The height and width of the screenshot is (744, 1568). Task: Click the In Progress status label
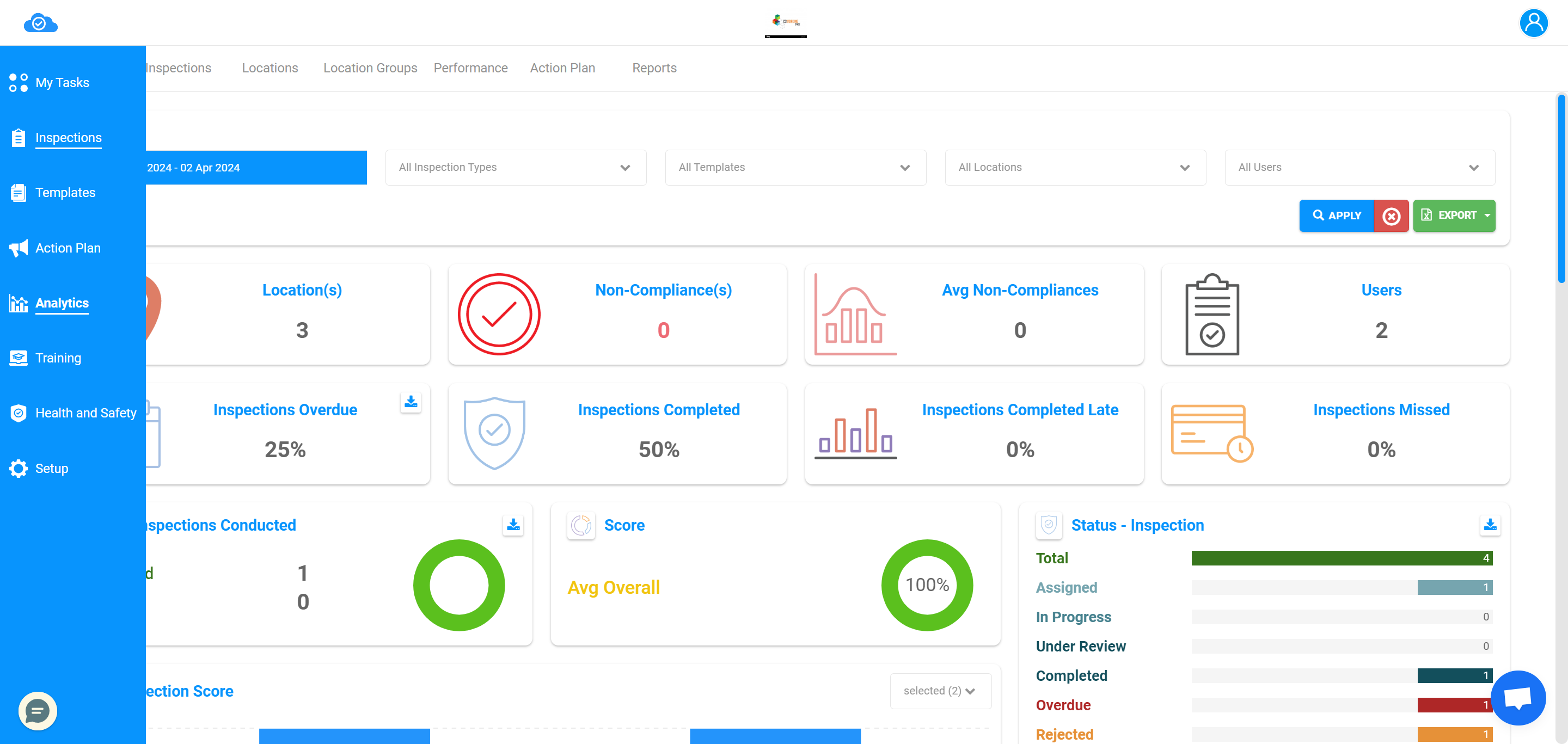point(1073,617)
